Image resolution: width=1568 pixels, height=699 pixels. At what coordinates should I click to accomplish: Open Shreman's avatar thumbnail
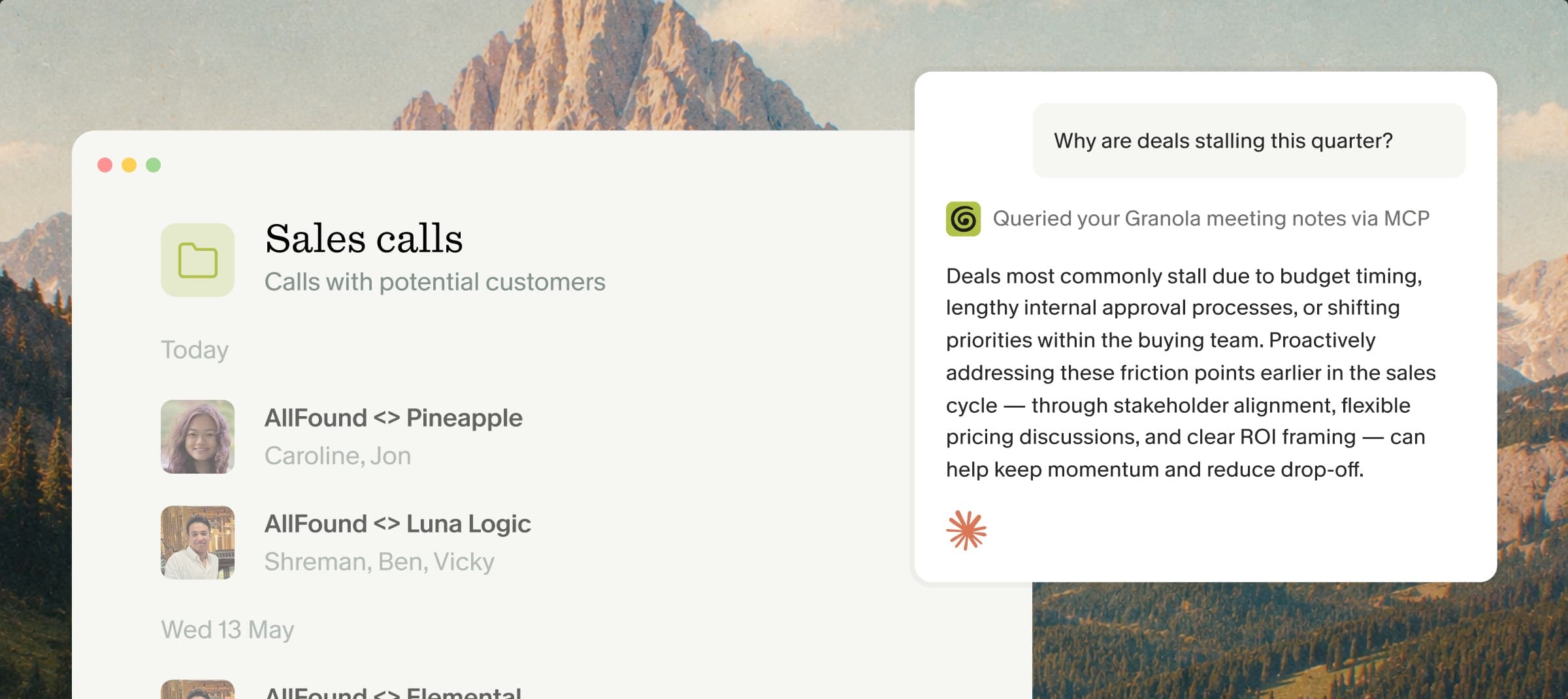pos(197,542)
